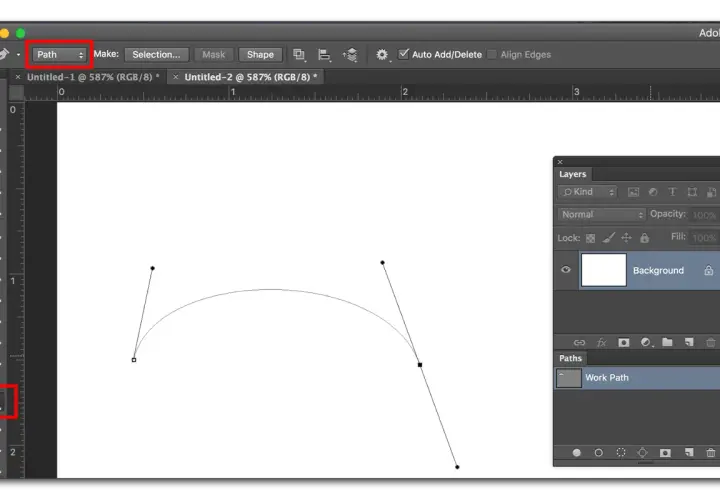
Task: Select the Paths panel tab
Action: (x=570, y=358)
